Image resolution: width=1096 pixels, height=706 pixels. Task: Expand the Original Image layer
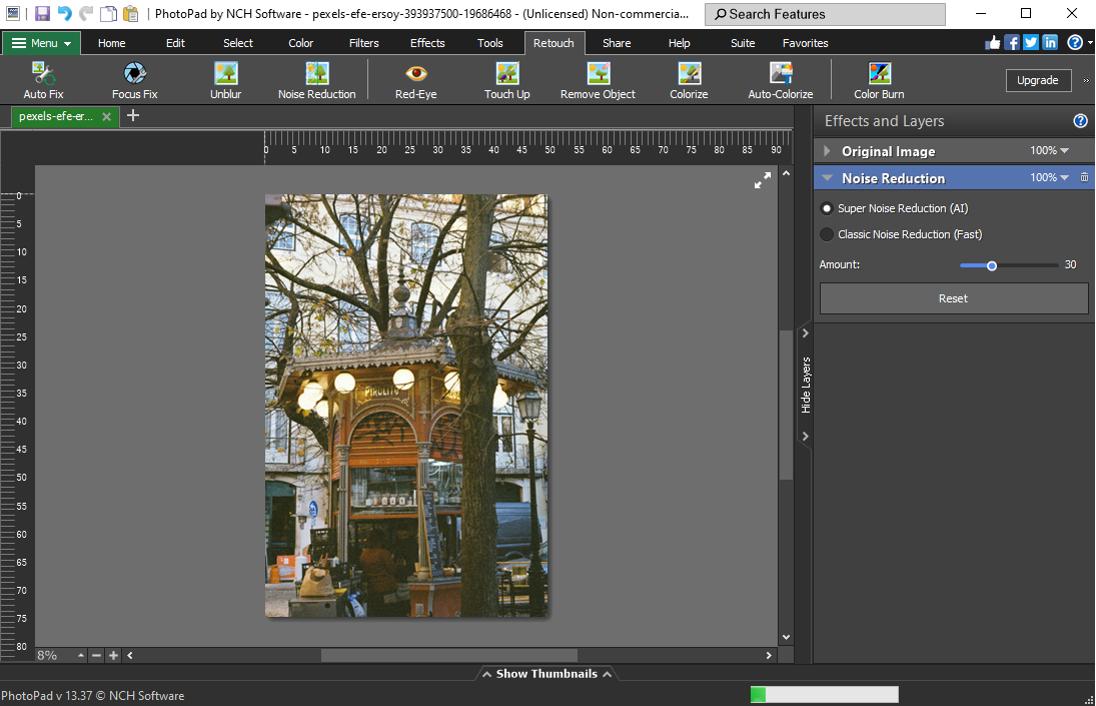(x=825, y=151)
